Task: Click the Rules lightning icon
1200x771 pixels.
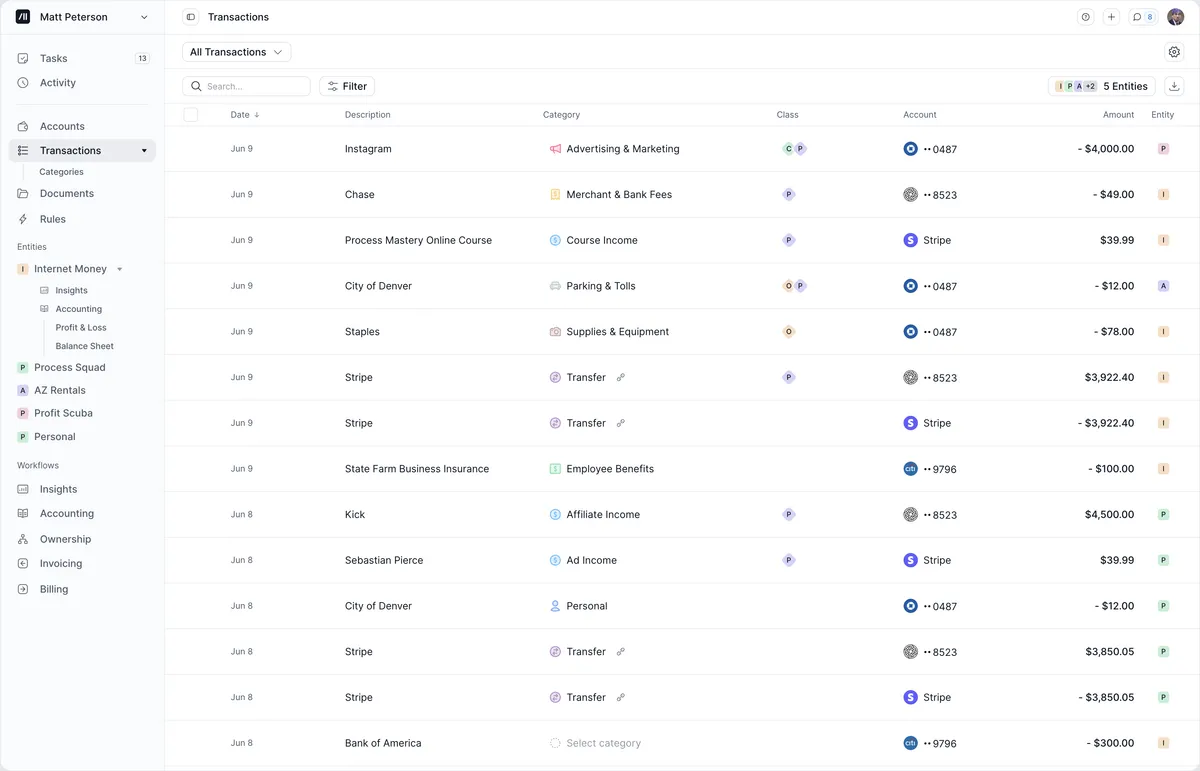Action: 23,219
